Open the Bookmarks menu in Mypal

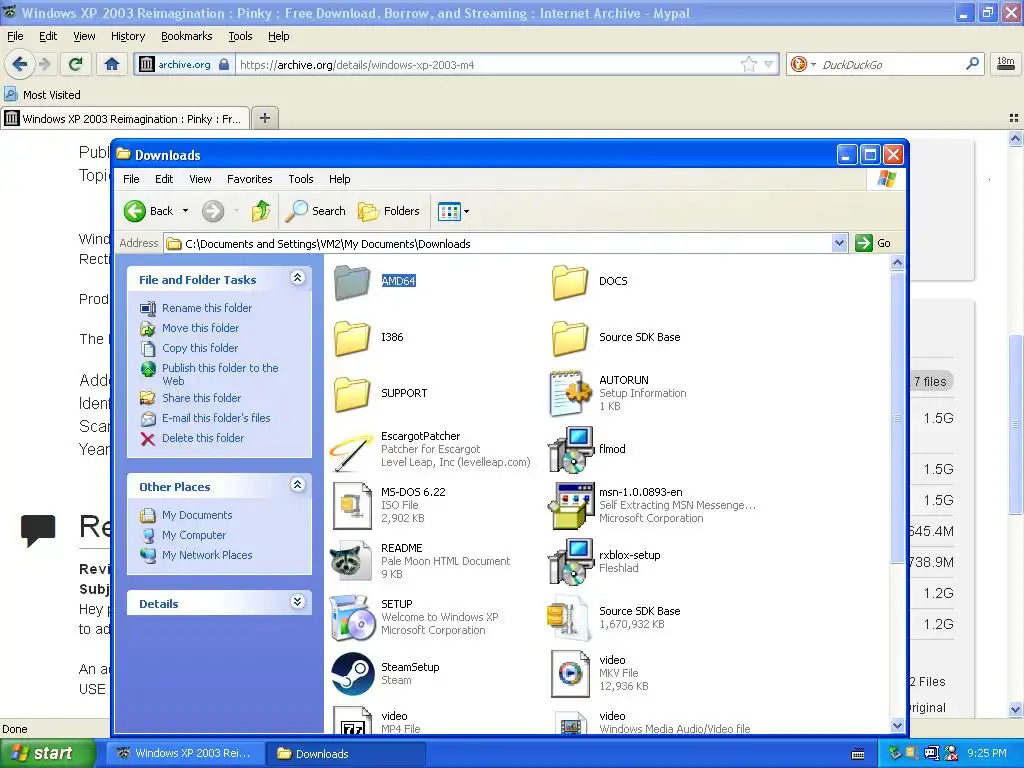(x=186, y=36)
